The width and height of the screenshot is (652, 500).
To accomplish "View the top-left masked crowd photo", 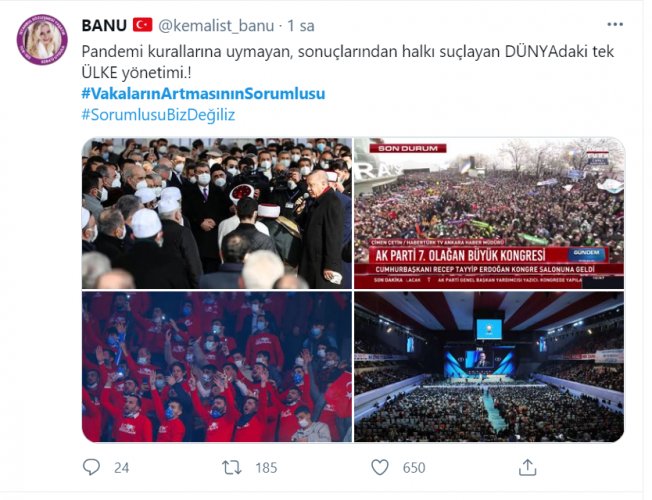I will click(217, 213).
